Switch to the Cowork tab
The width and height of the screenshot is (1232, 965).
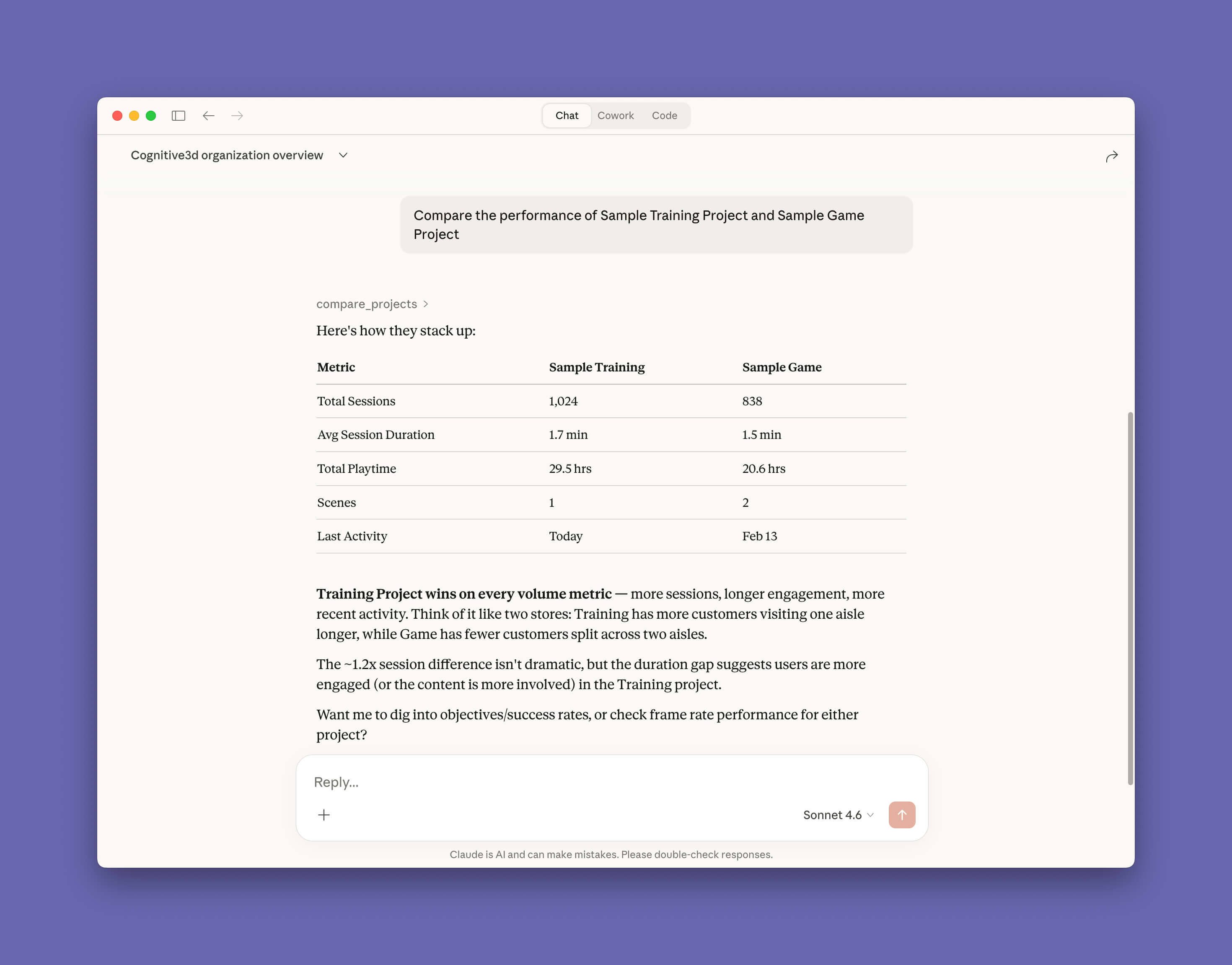[x=616, y=116]
